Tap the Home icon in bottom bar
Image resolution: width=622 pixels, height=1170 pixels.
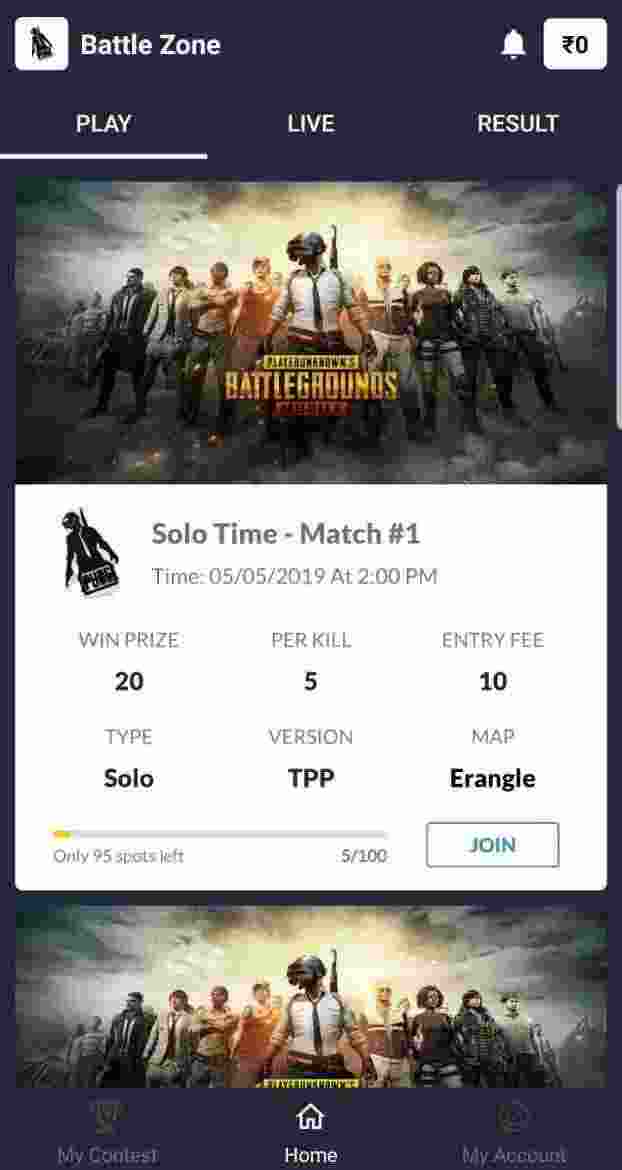tap(310, 1117)
